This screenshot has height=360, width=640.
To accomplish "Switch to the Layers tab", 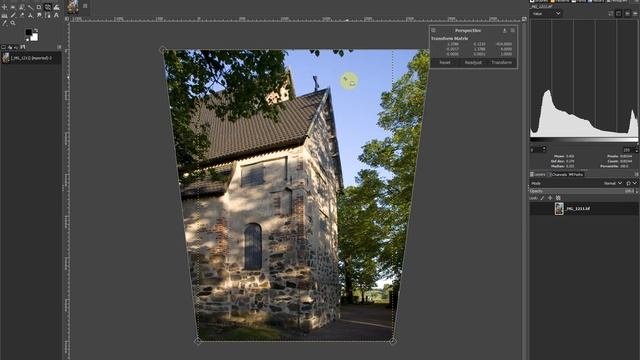I will (x=538, y=174).
